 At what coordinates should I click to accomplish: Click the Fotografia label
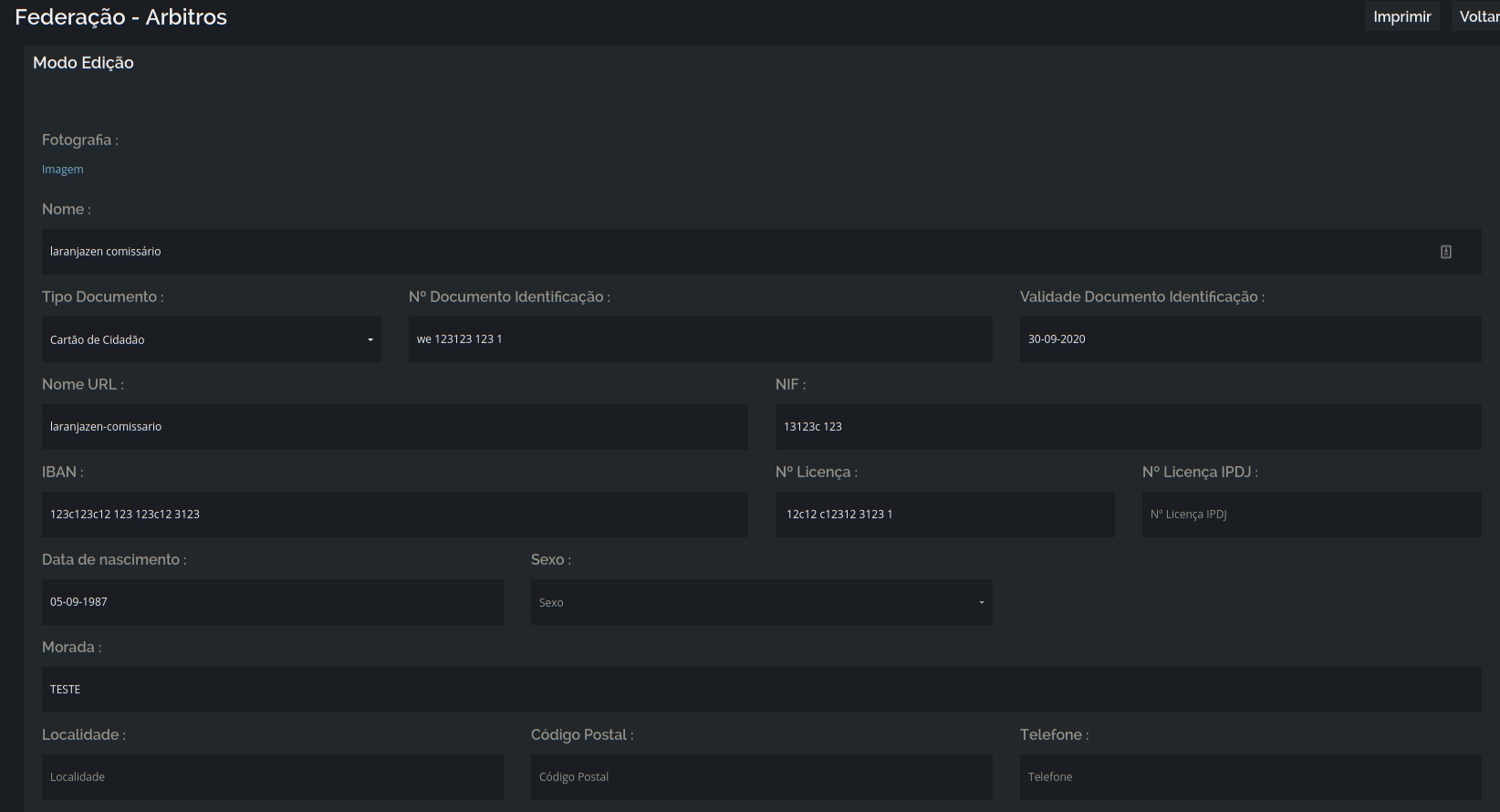pos(80,140)
